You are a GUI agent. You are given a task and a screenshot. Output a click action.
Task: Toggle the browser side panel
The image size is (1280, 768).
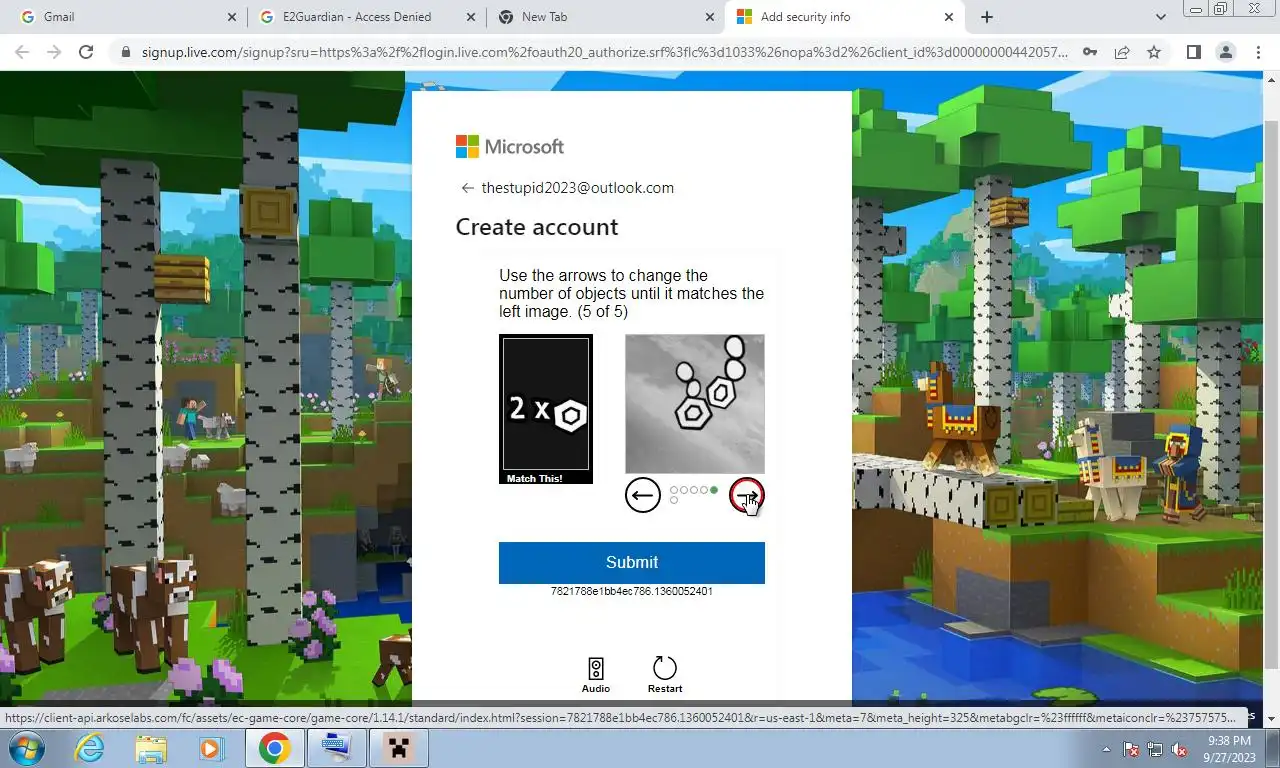(x=1193, y=52)
